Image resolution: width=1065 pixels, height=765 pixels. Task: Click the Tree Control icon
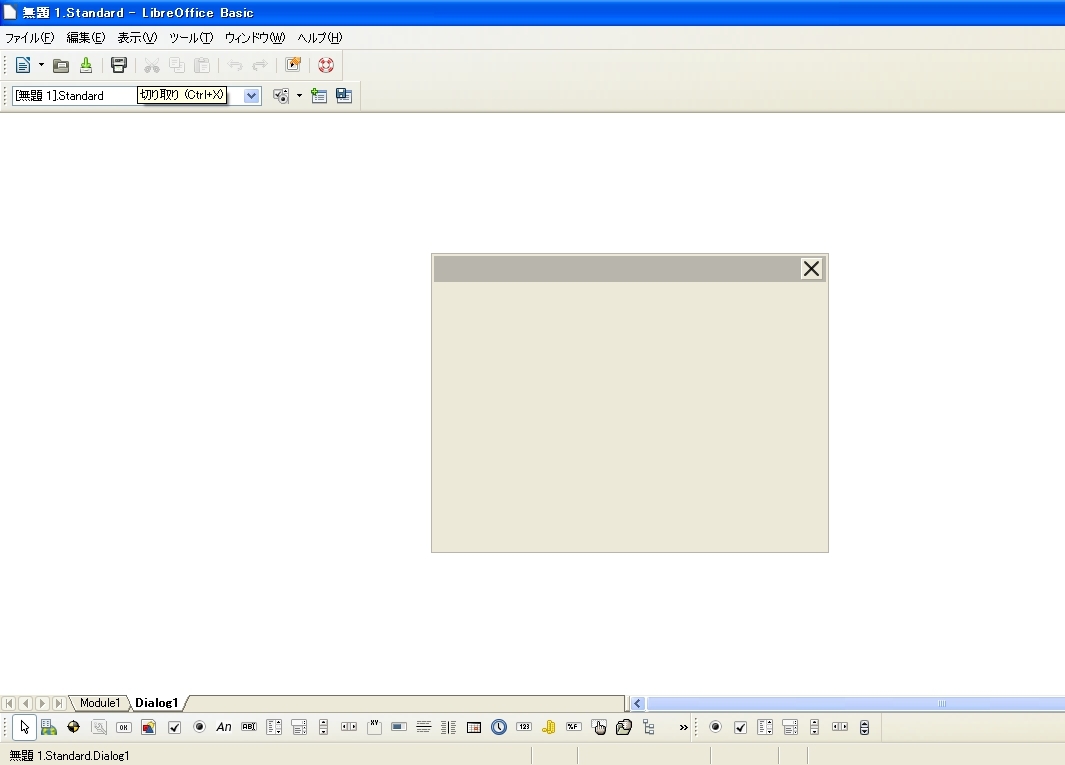pyautogui.click(x=649, y=727)
